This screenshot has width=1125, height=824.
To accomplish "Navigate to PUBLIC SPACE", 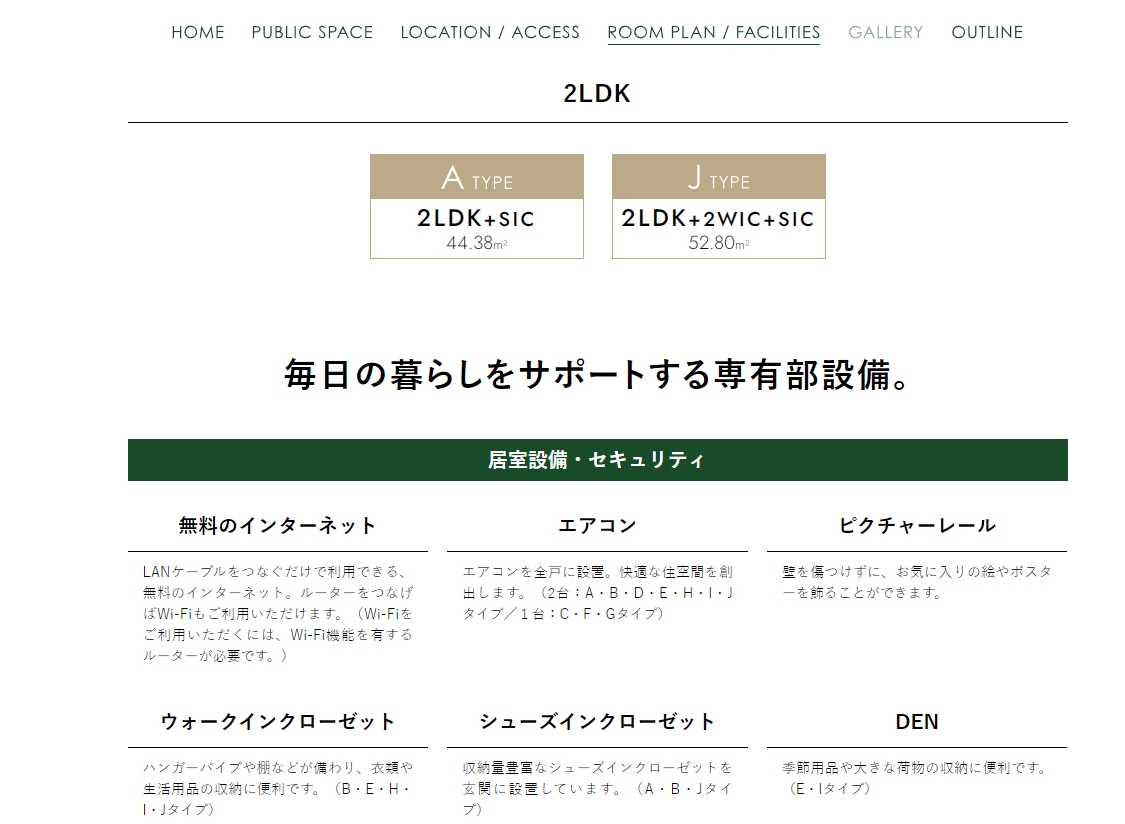I will tap(313, 32).
